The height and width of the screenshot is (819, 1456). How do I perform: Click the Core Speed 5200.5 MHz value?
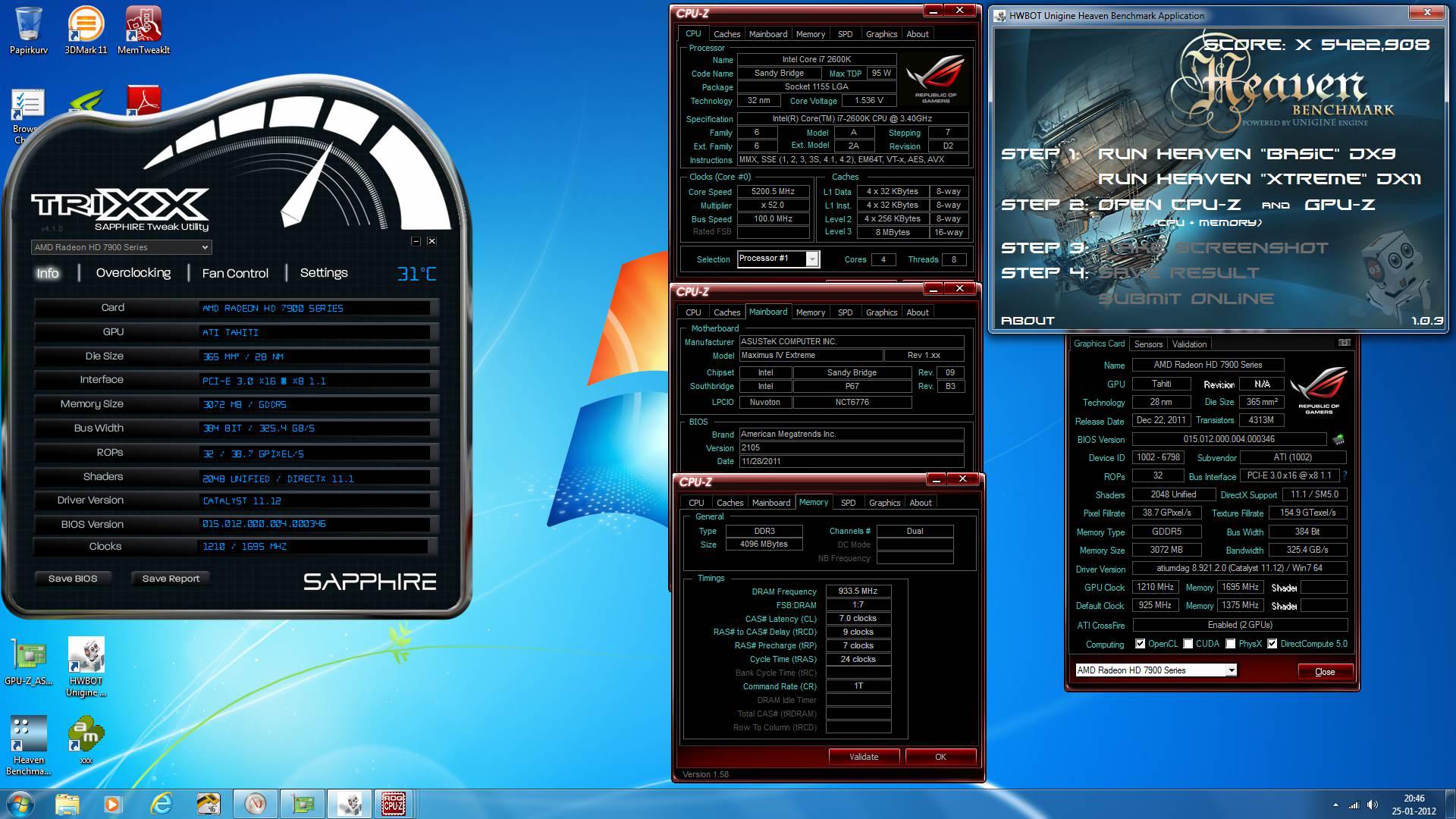tap(773, 192)
